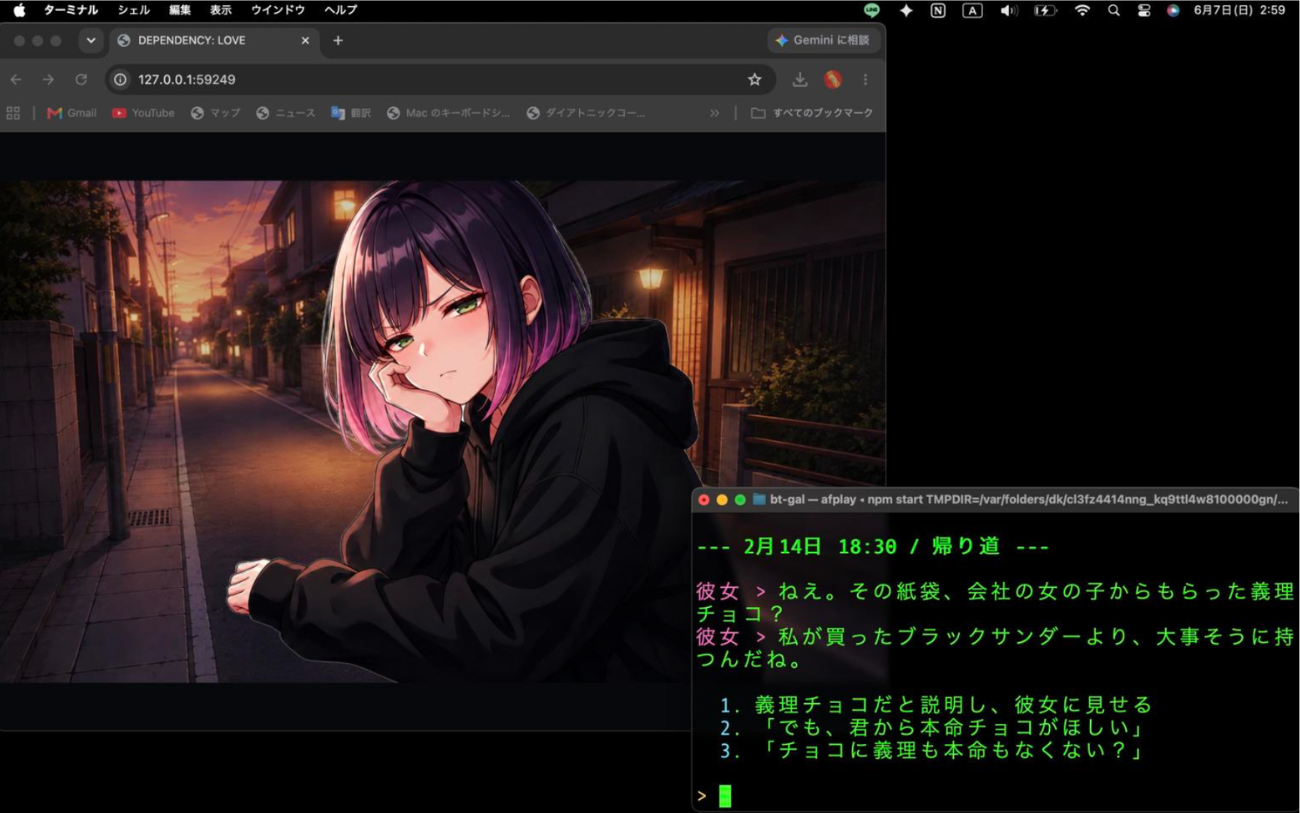Click the Notion icon in menu bar
This screenshot has height=813, width=1300.
point(938,10)
